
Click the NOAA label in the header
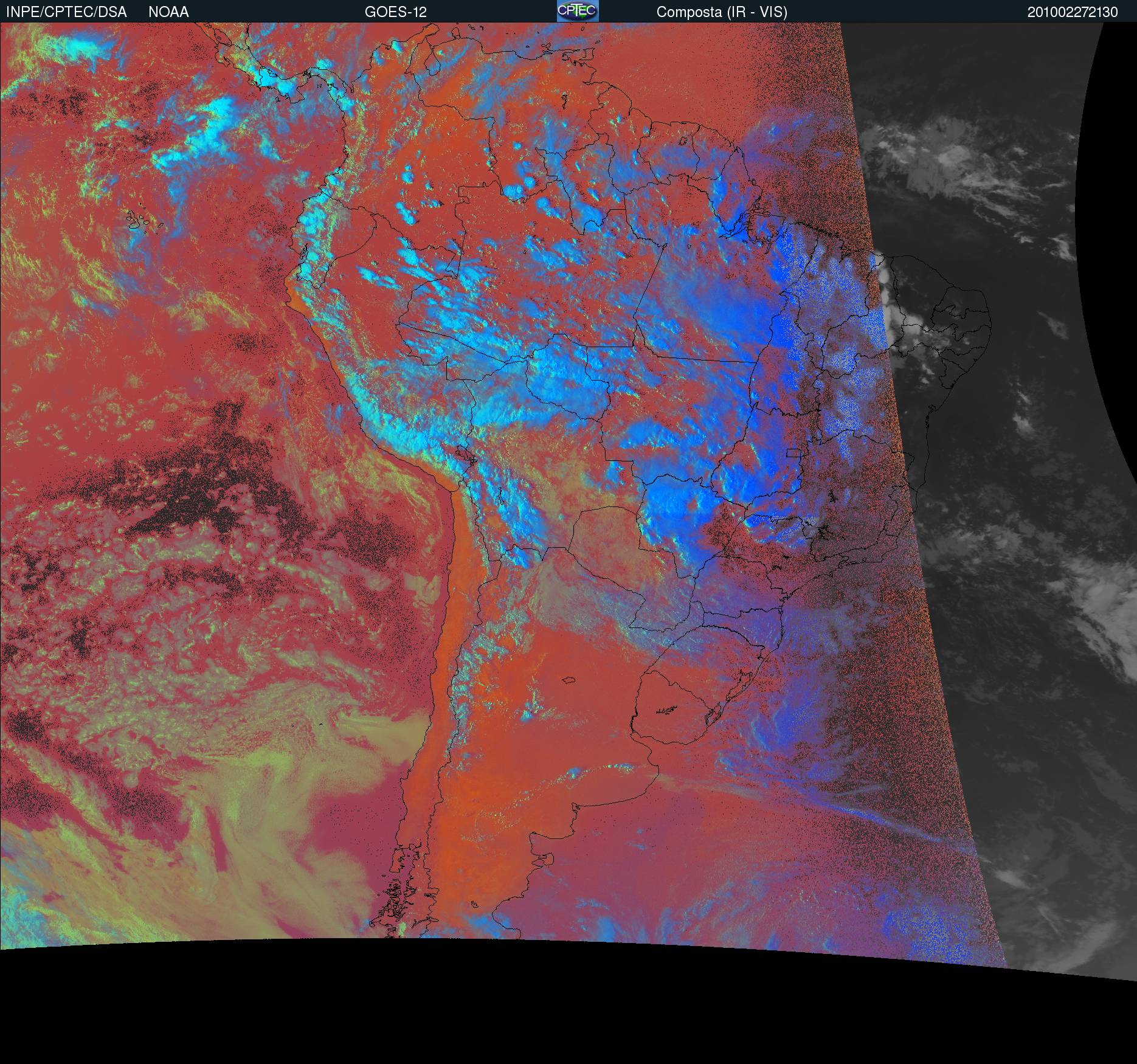point(168,12)
